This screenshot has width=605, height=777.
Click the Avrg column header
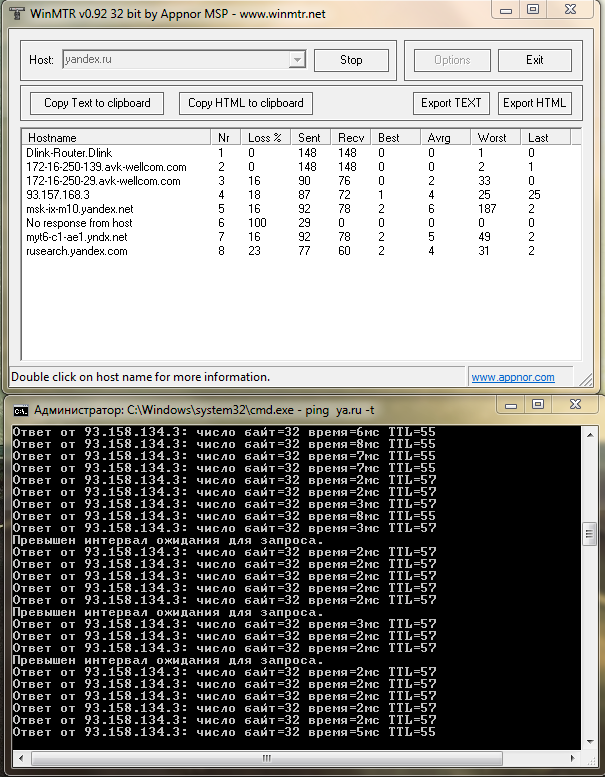pyautogui.click(x=445, y=137)
